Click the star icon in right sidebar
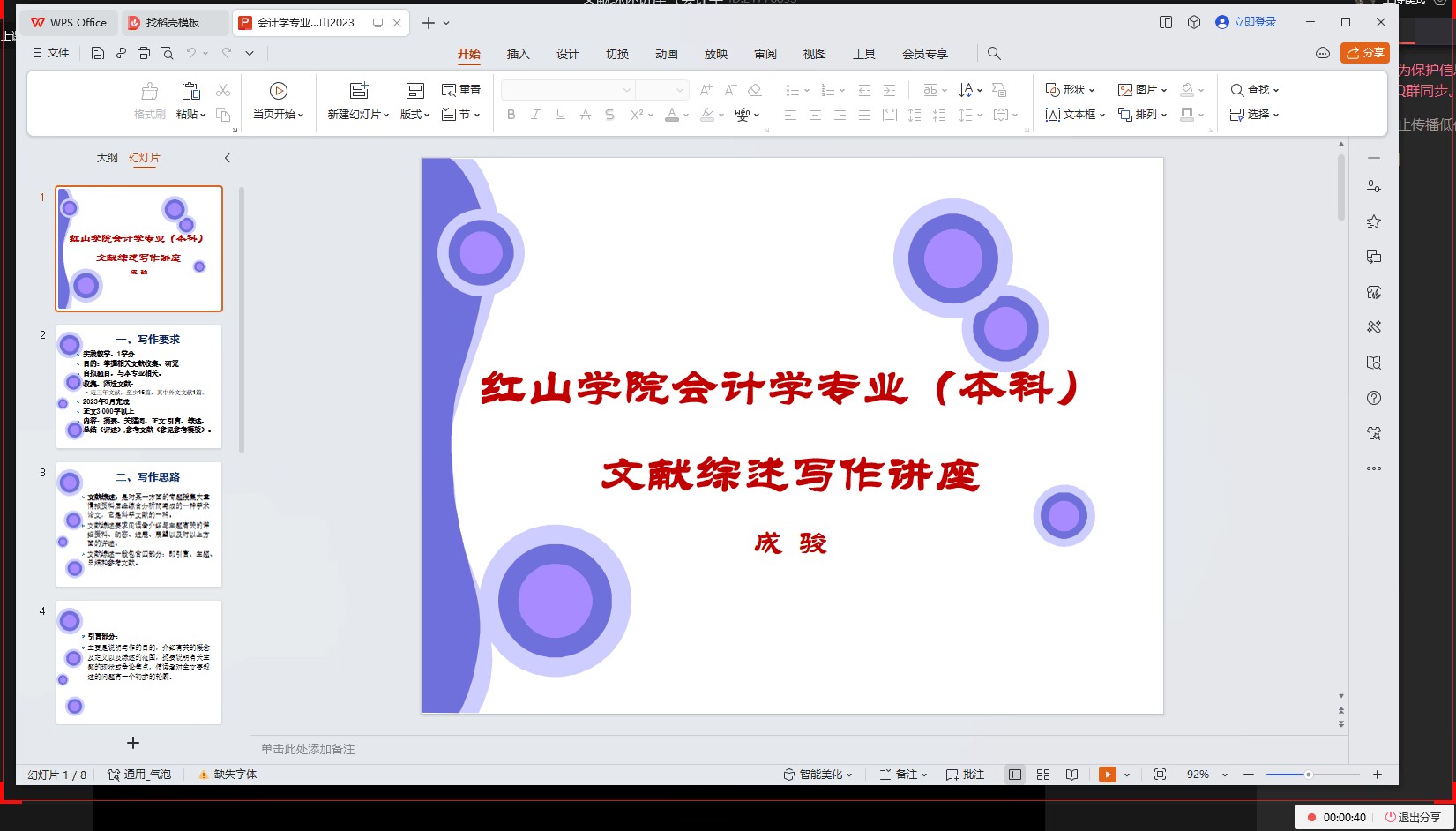The height and width of the screenshot is (831, 1456). click(1373, 222)
